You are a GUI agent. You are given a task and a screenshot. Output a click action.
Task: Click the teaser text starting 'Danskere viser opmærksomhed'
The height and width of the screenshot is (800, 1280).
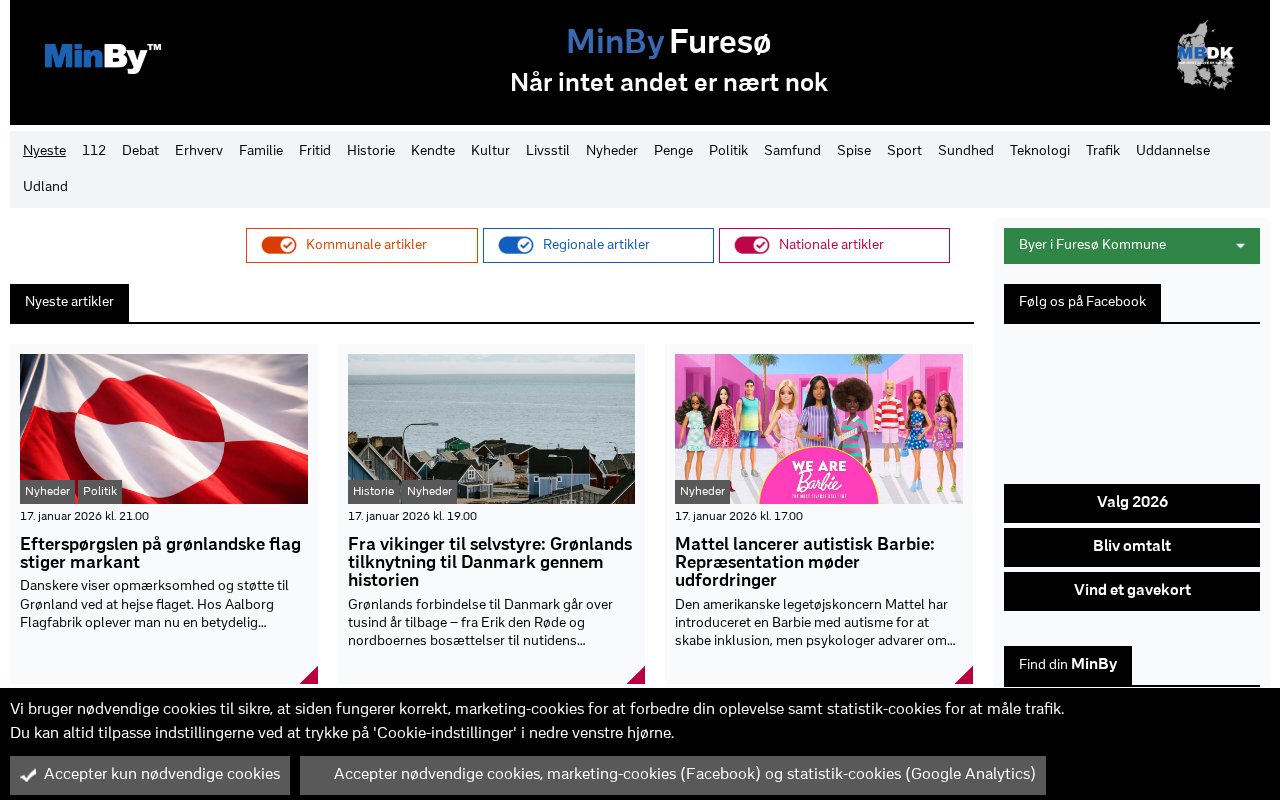pyautogui.click(x=155, y=605)
